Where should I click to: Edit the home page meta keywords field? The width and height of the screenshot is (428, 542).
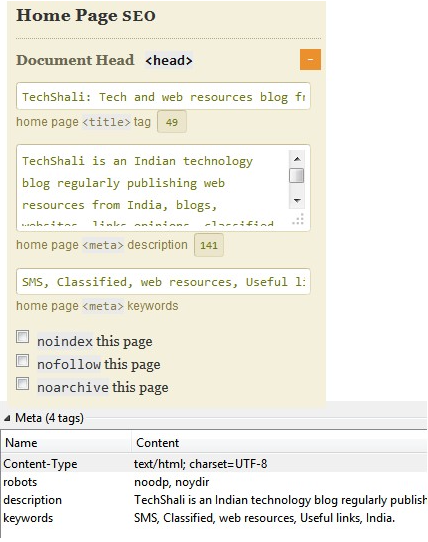point(163,281)
